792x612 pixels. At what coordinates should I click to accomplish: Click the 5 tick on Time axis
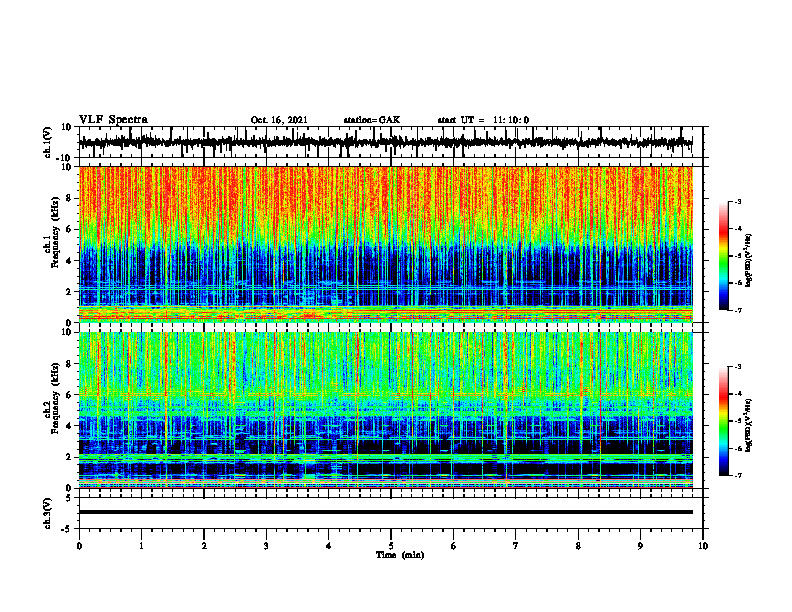coord(391,546)
